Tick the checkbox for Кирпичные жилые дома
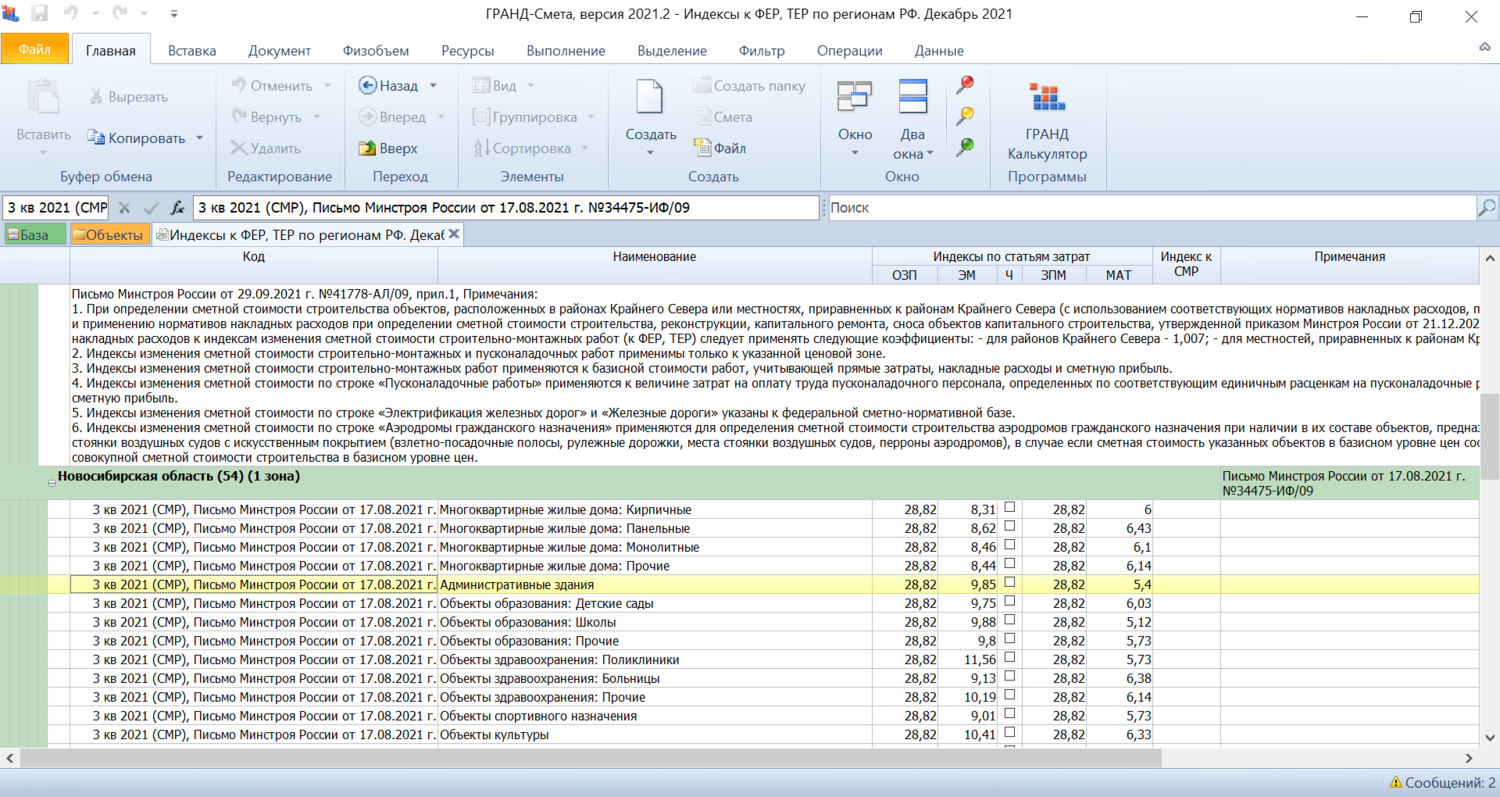 tap(1009, 508)
